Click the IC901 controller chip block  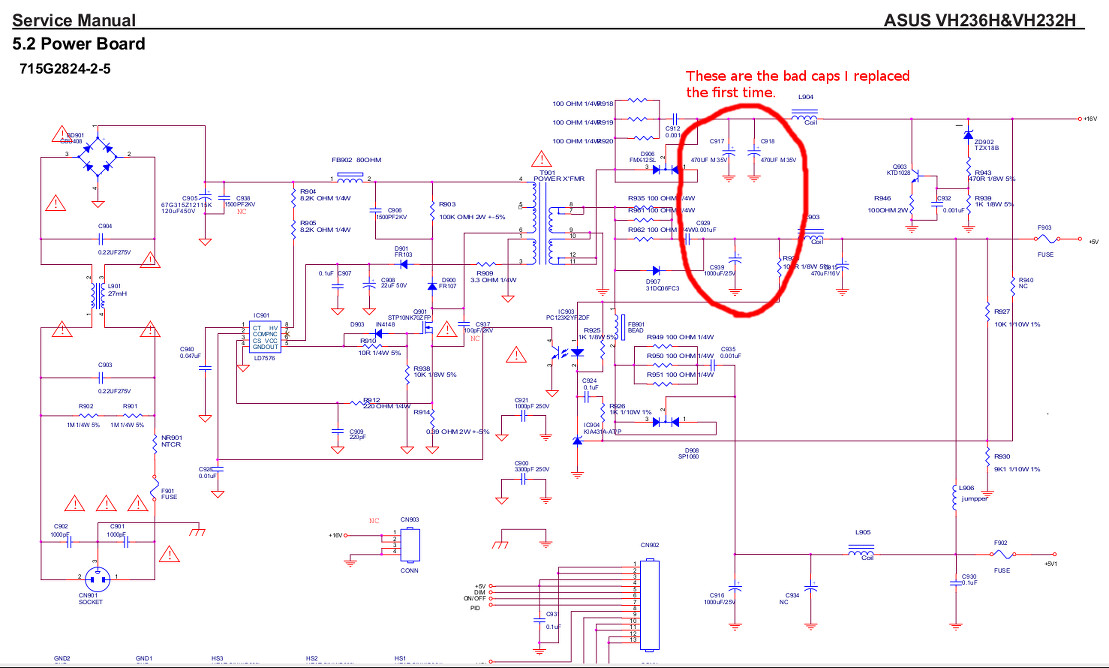click(266, 337)
